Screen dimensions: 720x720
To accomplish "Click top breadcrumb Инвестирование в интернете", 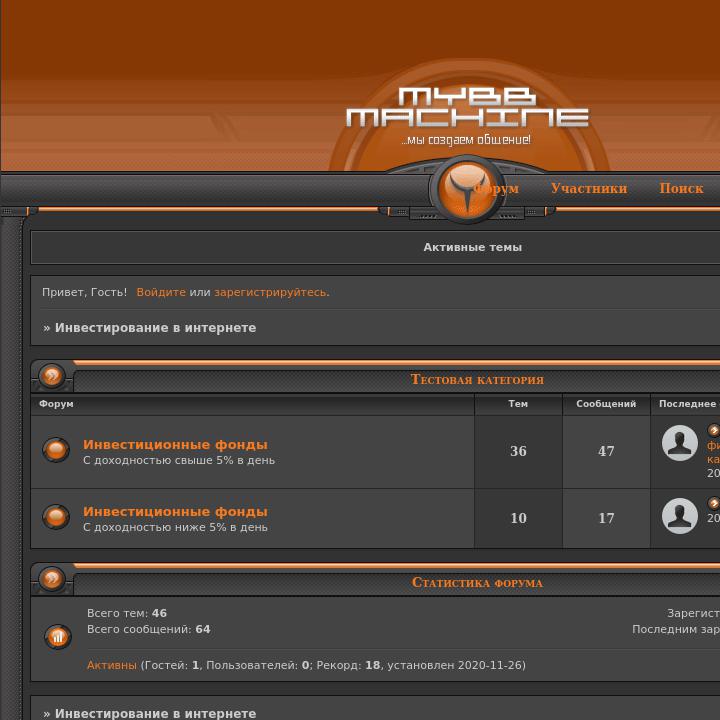I will point(156,328).
